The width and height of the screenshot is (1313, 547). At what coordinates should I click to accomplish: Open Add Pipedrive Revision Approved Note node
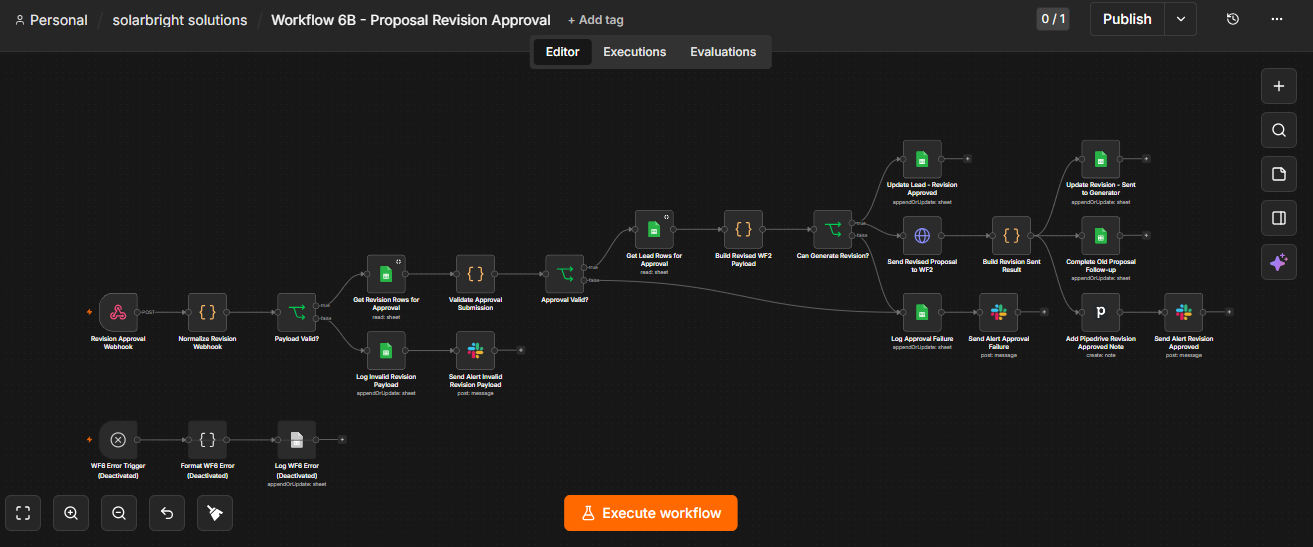click(1100, 313)
